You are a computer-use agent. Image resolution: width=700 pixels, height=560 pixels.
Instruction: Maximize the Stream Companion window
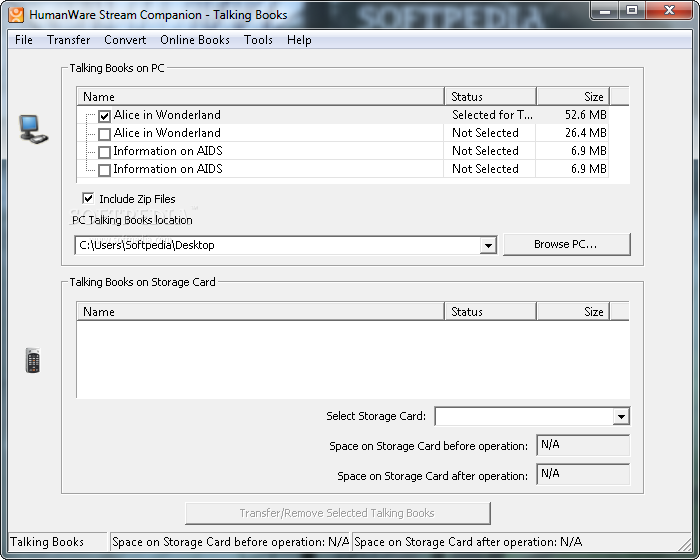(631, 11)
